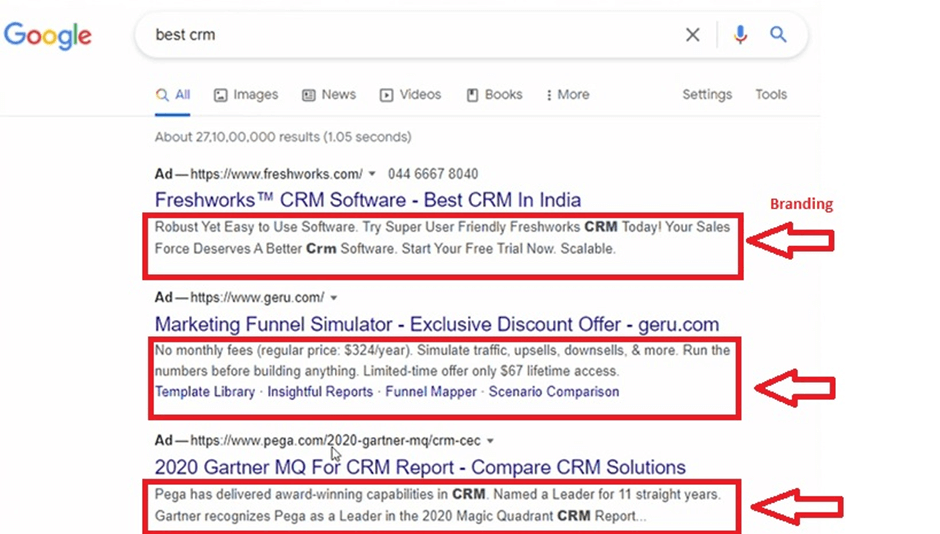The image size is (940, 534).
Task: Click the Google logo
Action: tap(47, 36)
